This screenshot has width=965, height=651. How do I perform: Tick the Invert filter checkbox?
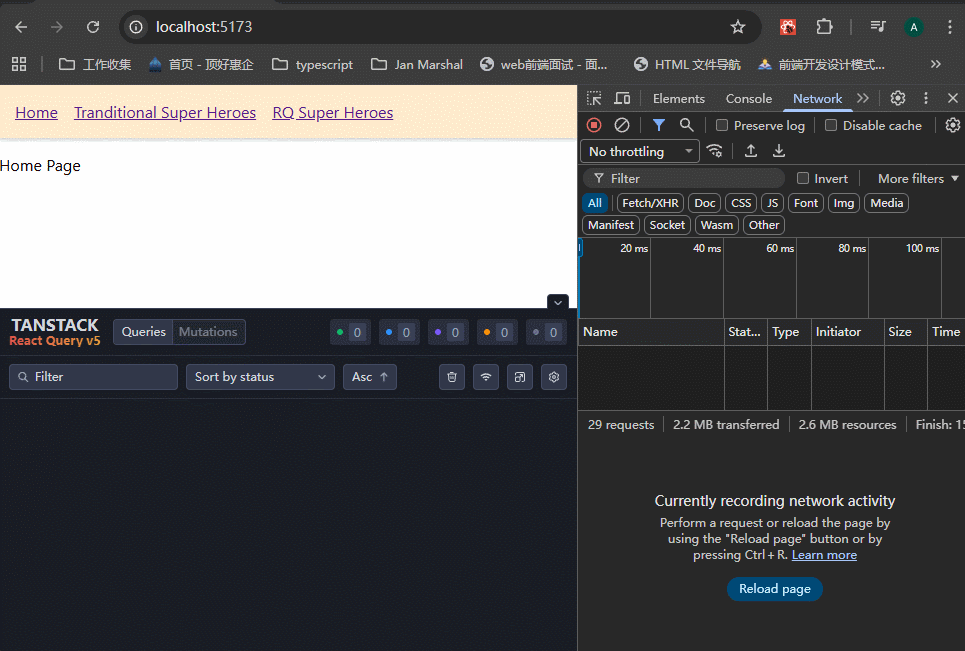(x=803, y=179)
